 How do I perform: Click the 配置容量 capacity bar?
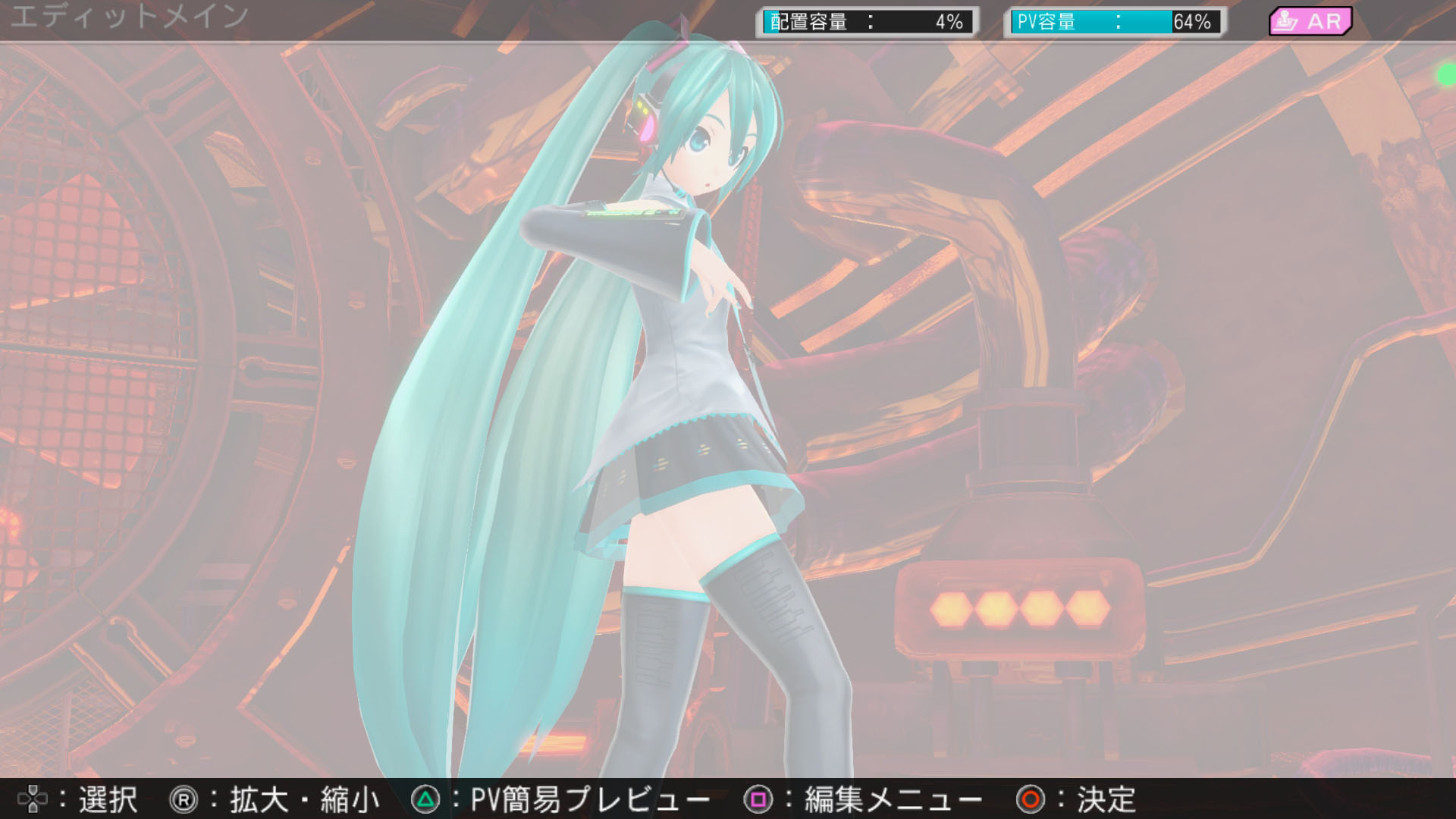(x=868, y=22)
